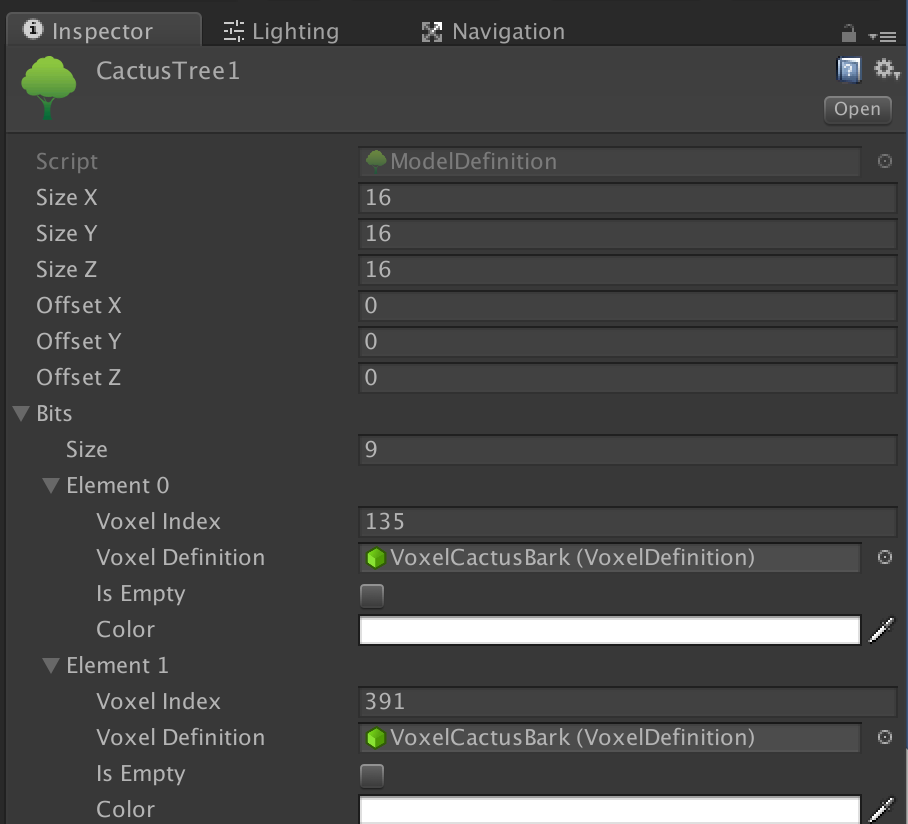The height and width of the screenshot is (824, 908).
Task: Click the Script field's target selector circle
Action: (x=884, y=161)
